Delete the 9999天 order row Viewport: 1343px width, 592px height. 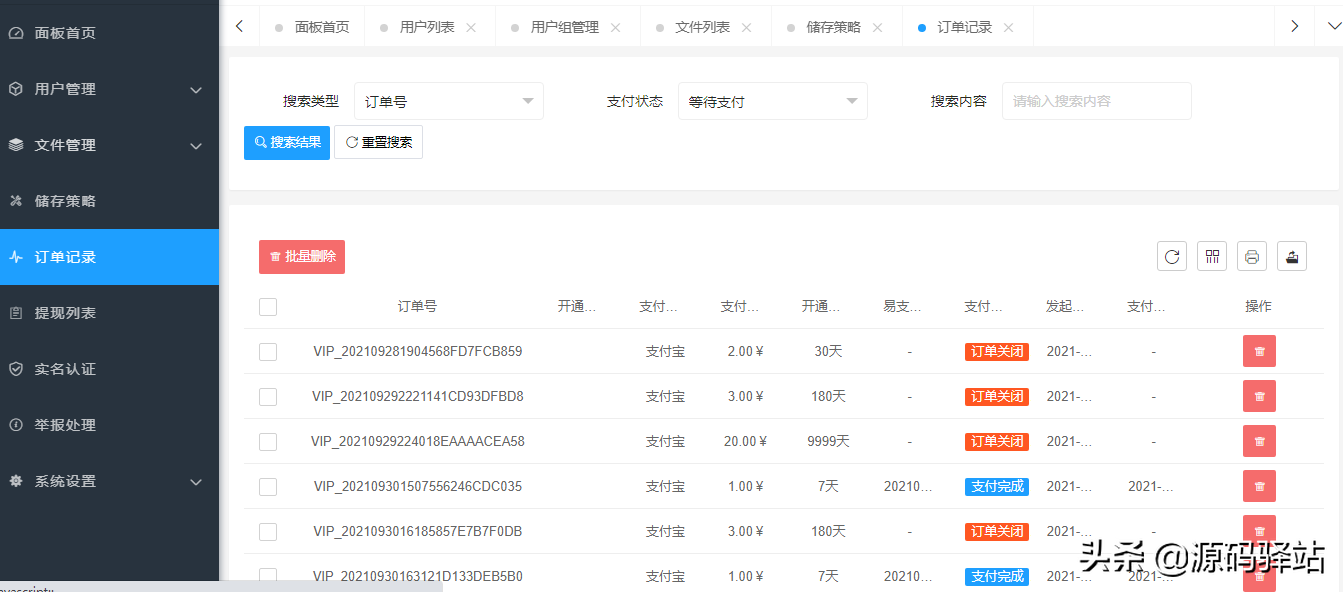click(x=1259, y=441)
